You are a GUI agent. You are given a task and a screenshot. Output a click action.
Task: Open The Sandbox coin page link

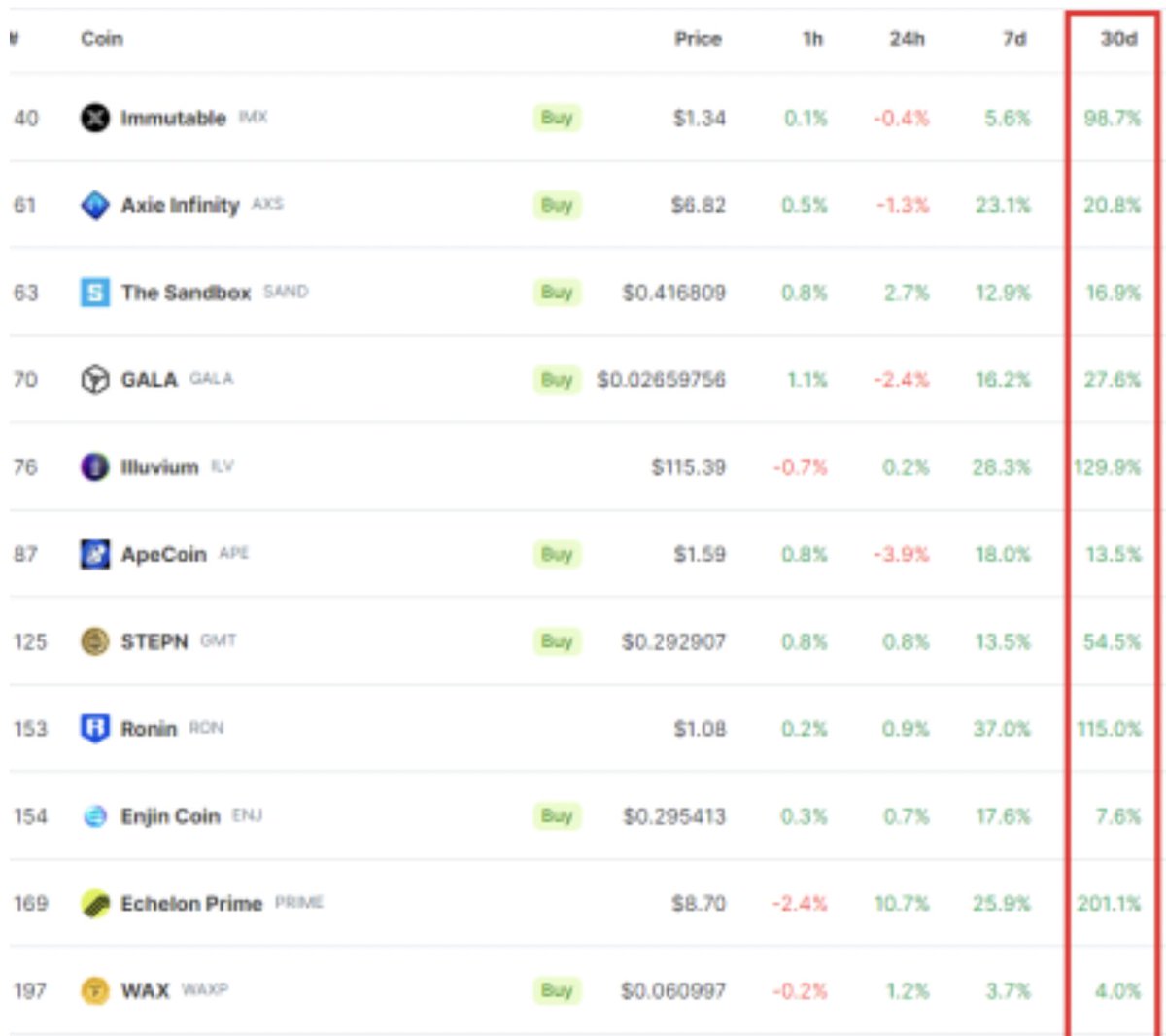coord(189,293)
